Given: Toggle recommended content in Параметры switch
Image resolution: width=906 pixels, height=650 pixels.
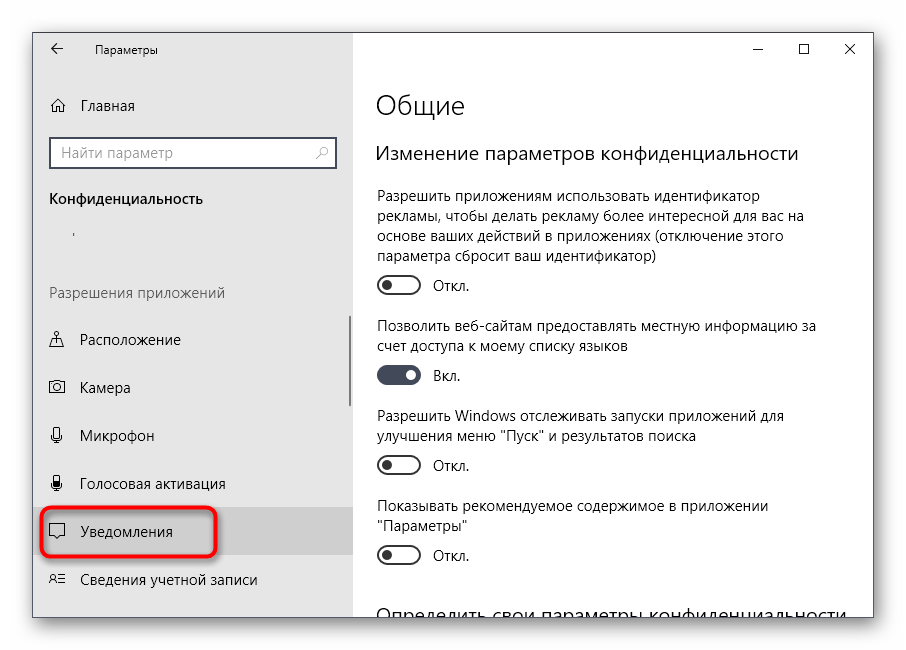Looking at the screenshot, I should click(399, 555).
